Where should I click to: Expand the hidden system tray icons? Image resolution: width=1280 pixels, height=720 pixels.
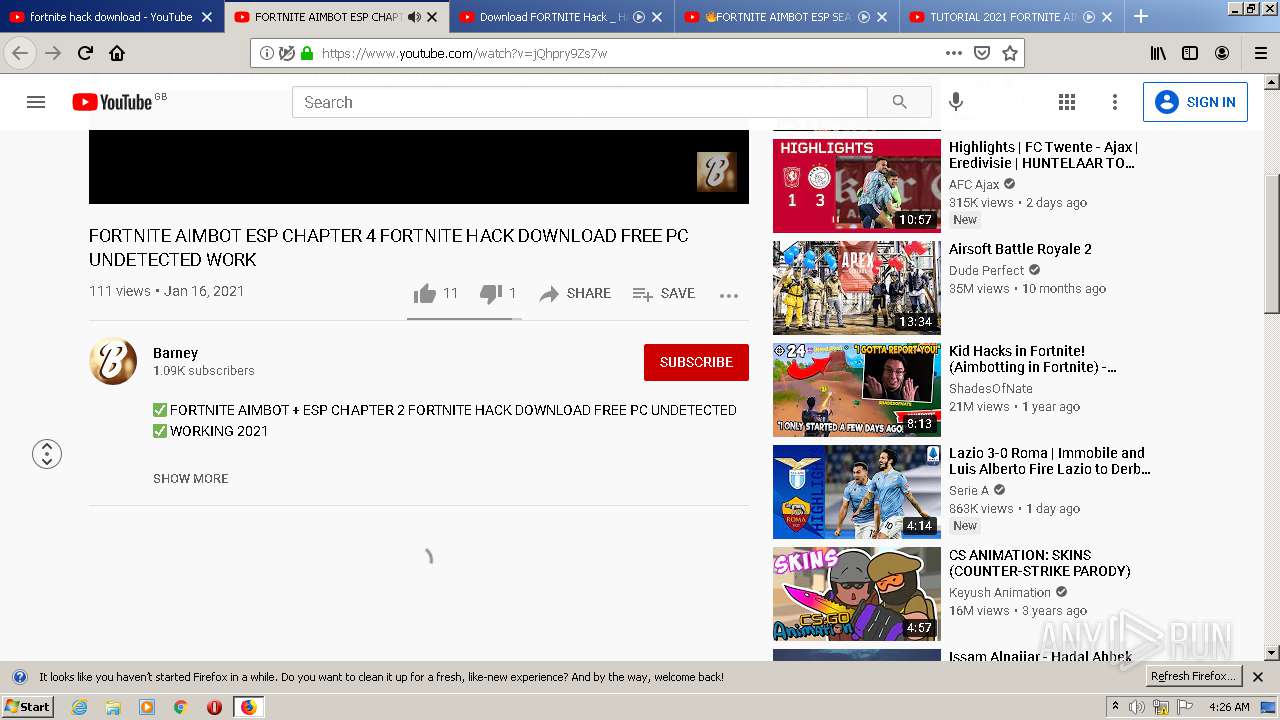point(1115,707)
